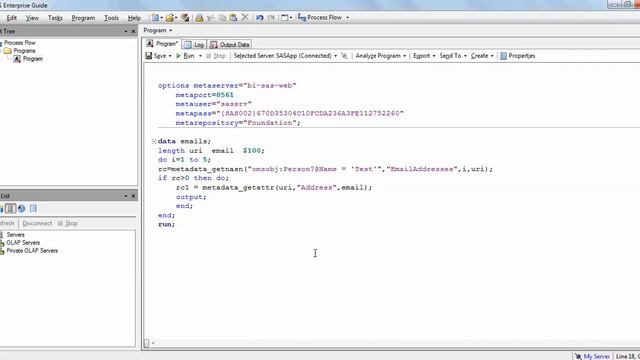640x360 pixels.
Task: Click the globe icon in Server List toolbar
Action: (22, 209)
